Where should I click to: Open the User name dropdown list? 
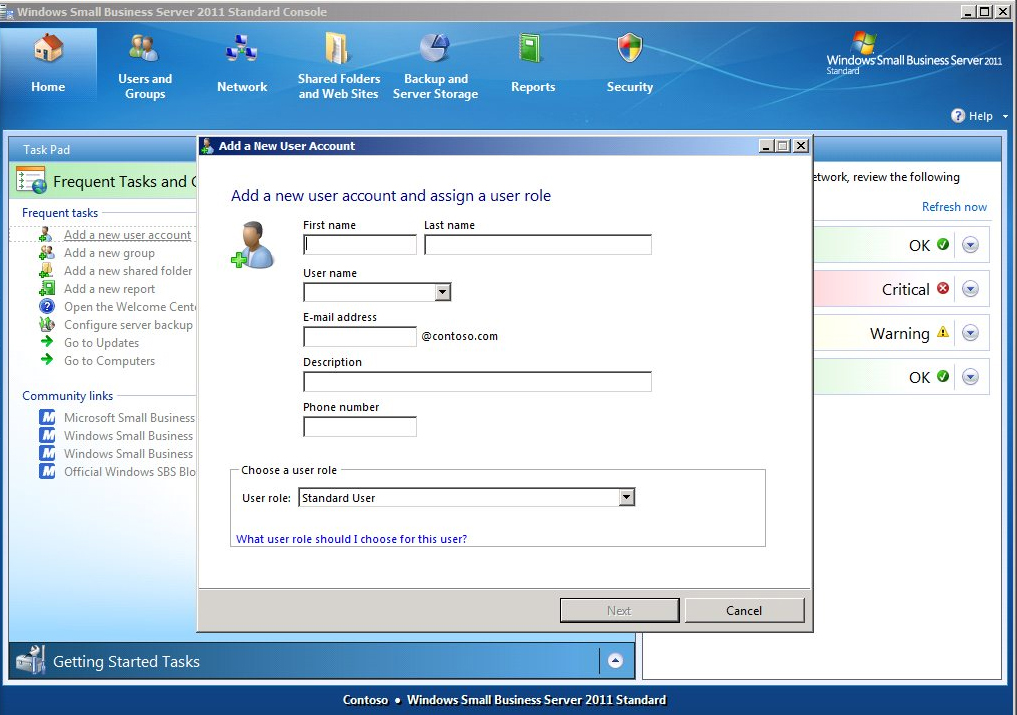[x=442, y=293]
